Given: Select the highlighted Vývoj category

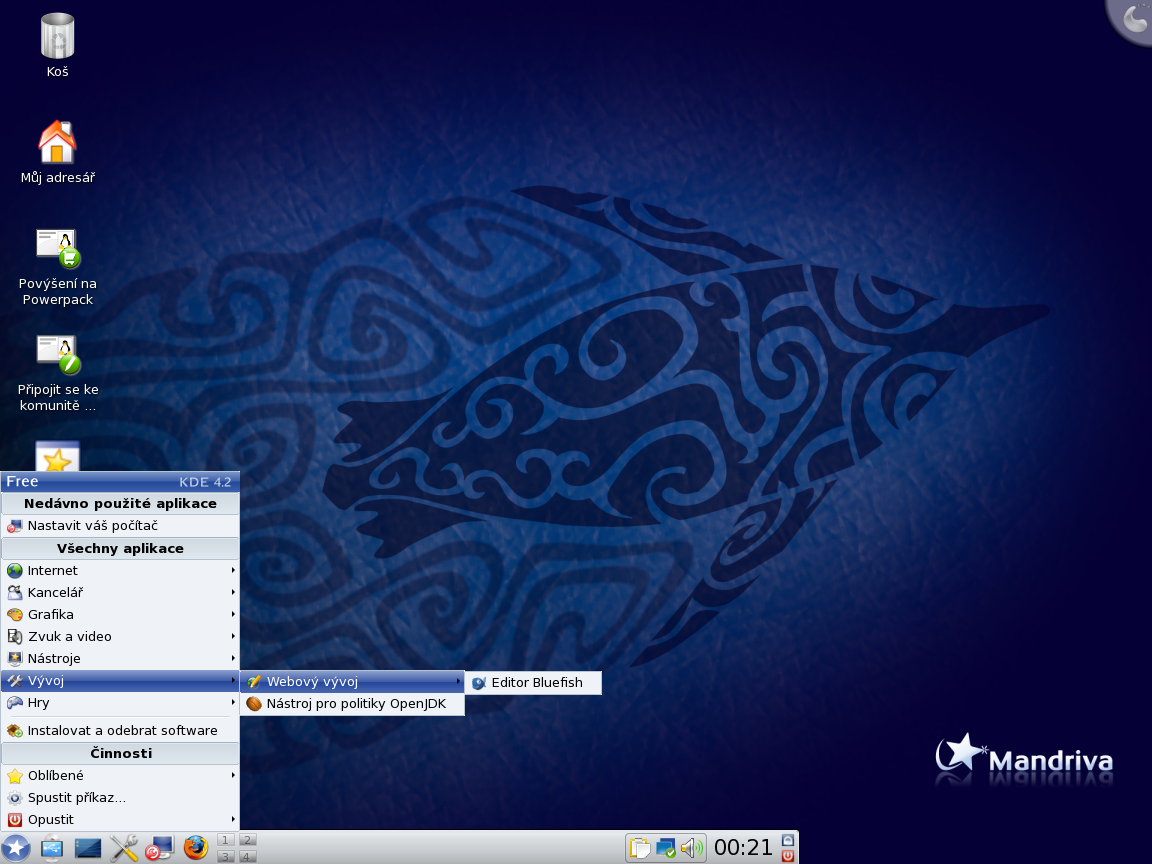Looking at the screenshot, I should coord(120,680).
